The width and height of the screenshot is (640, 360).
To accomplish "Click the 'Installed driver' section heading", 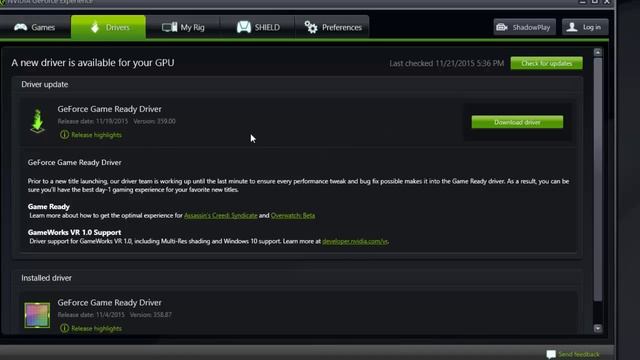I will point(47,278).
